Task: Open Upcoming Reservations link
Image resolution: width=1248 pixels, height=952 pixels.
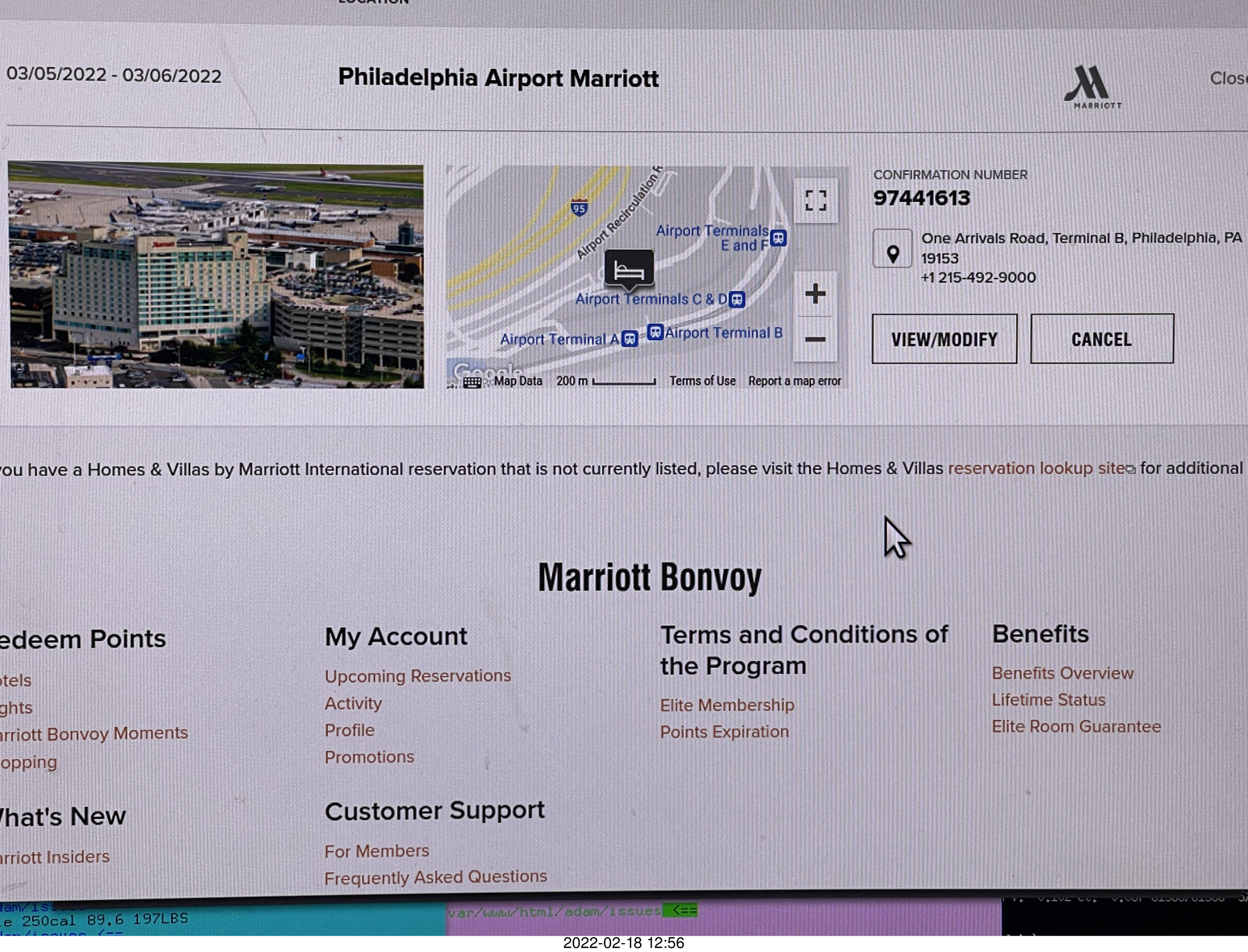Action: click(x=418, y=676)
